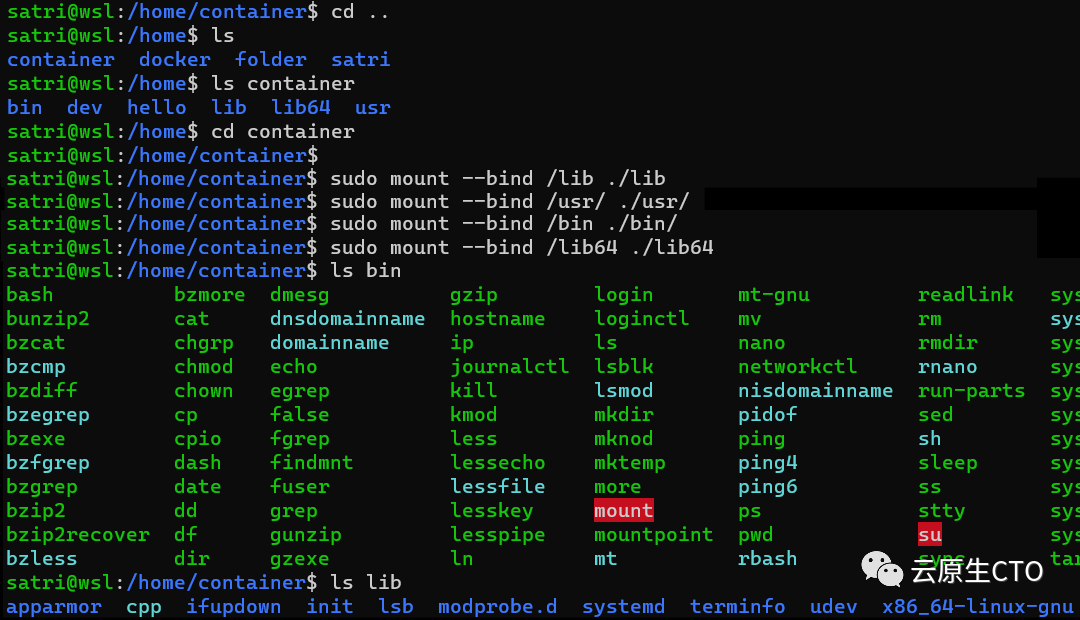
Task: Click the nisdomainname entry
Action: pos(816,391)
